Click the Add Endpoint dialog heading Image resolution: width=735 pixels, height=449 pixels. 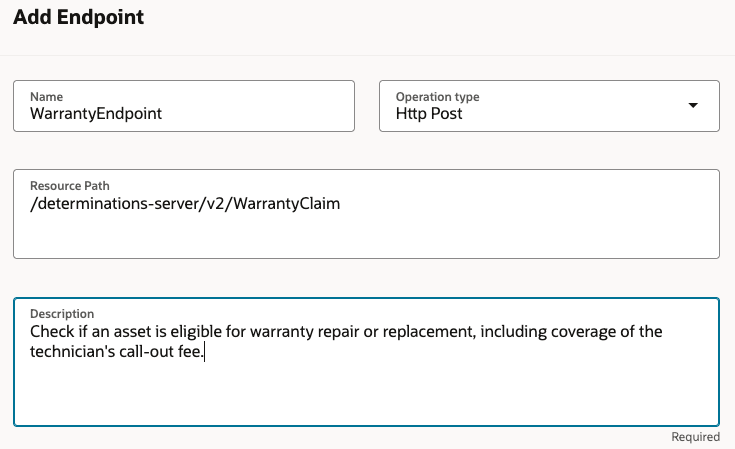click(x=78, y=17)
